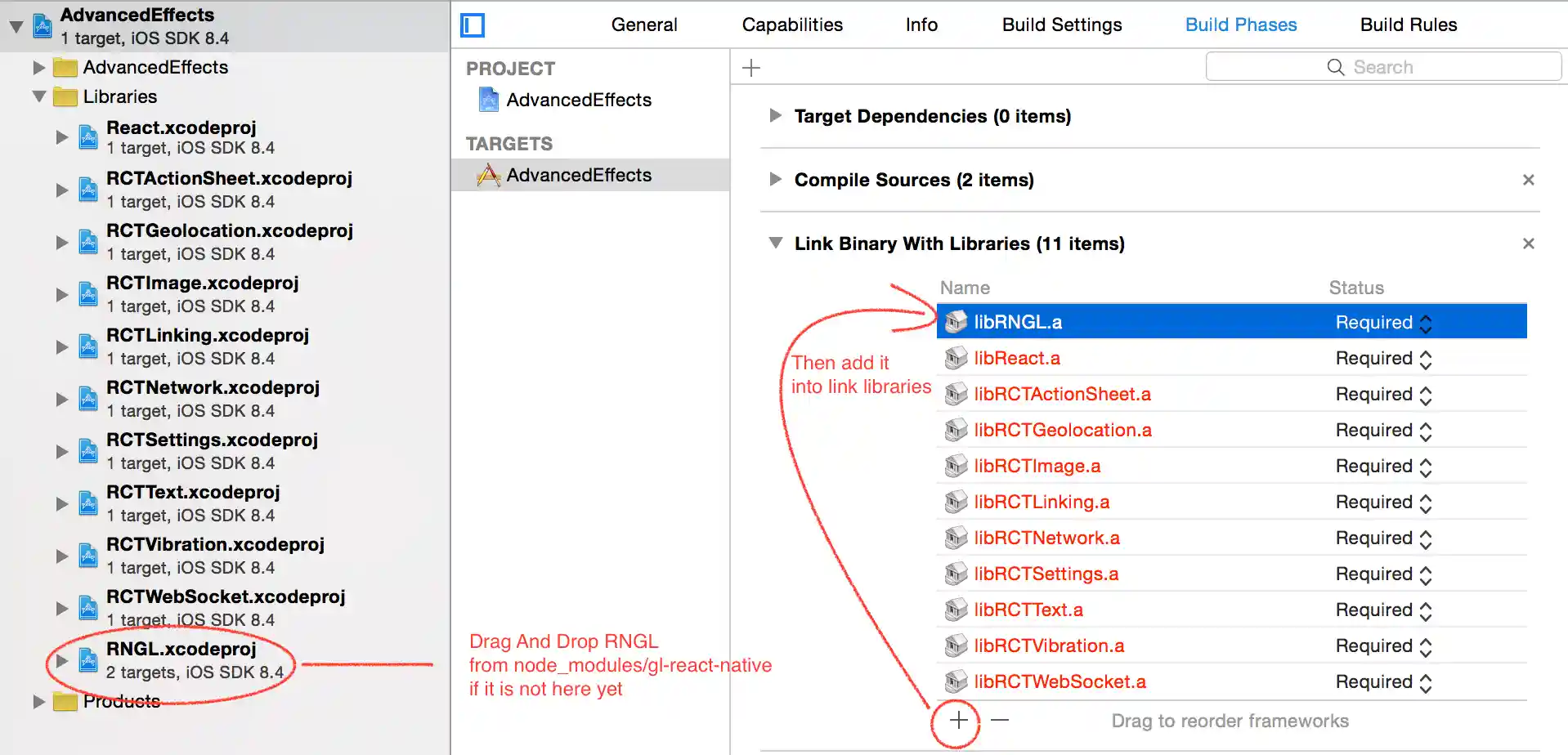The image size is (1568, 755).
Task: Change libRNGL.a Required status stepper
Action: [x=1426, y=324]
